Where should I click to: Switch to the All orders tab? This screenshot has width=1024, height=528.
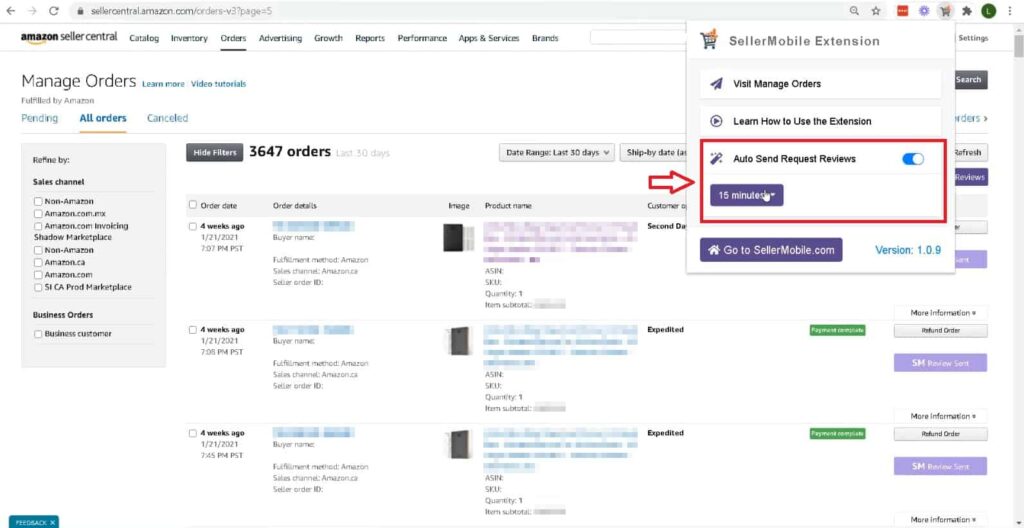pos(103,118)
